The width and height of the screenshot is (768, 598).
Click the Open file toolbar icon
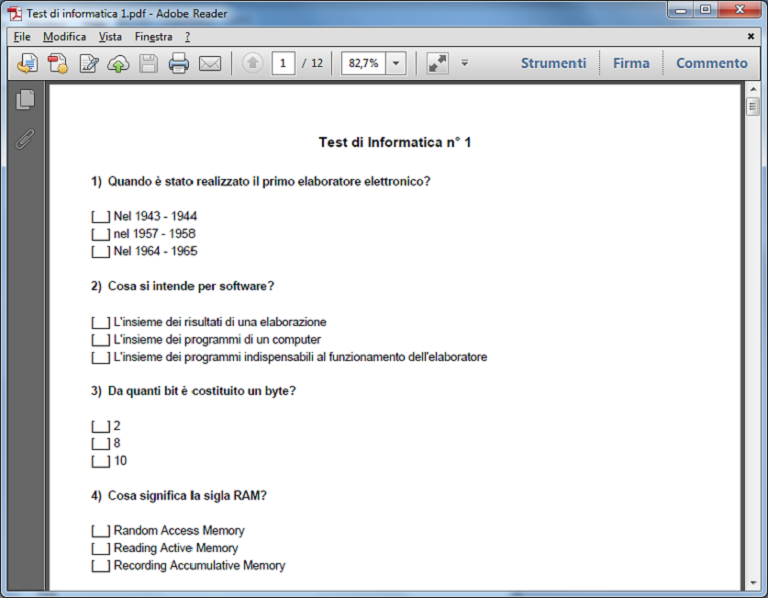pos(27,63)
